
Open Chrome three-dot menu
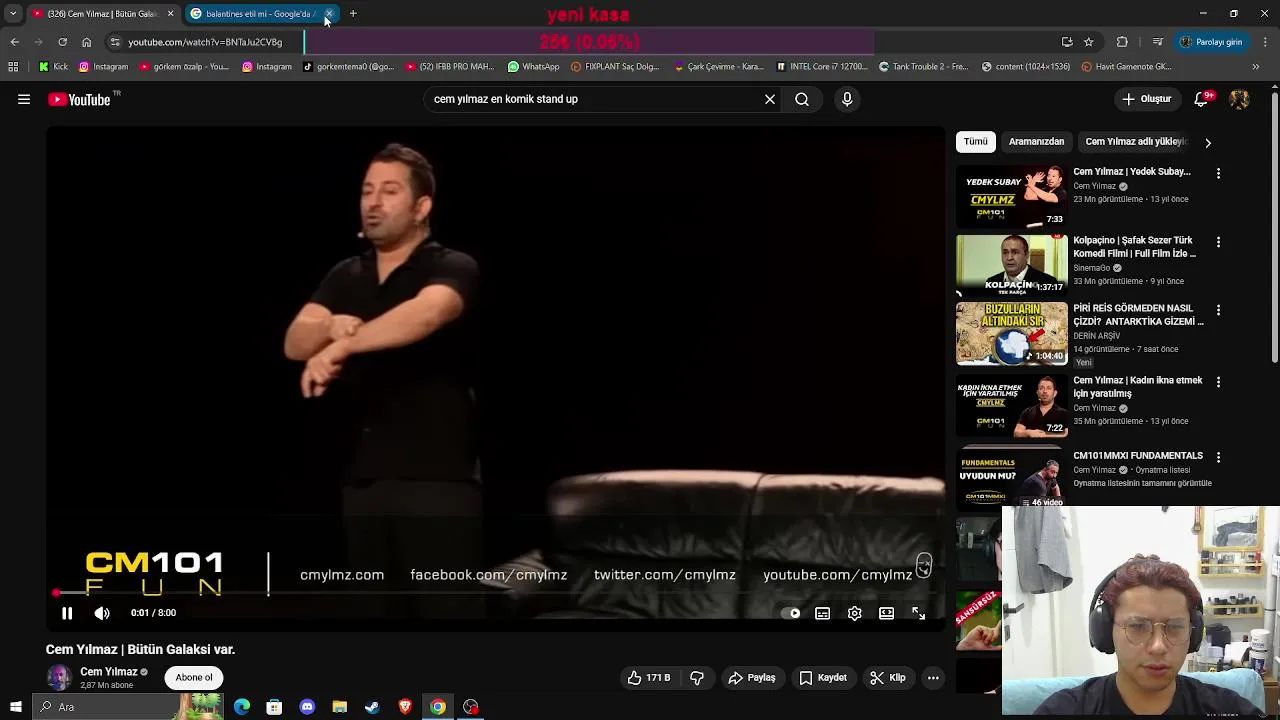1266,42
